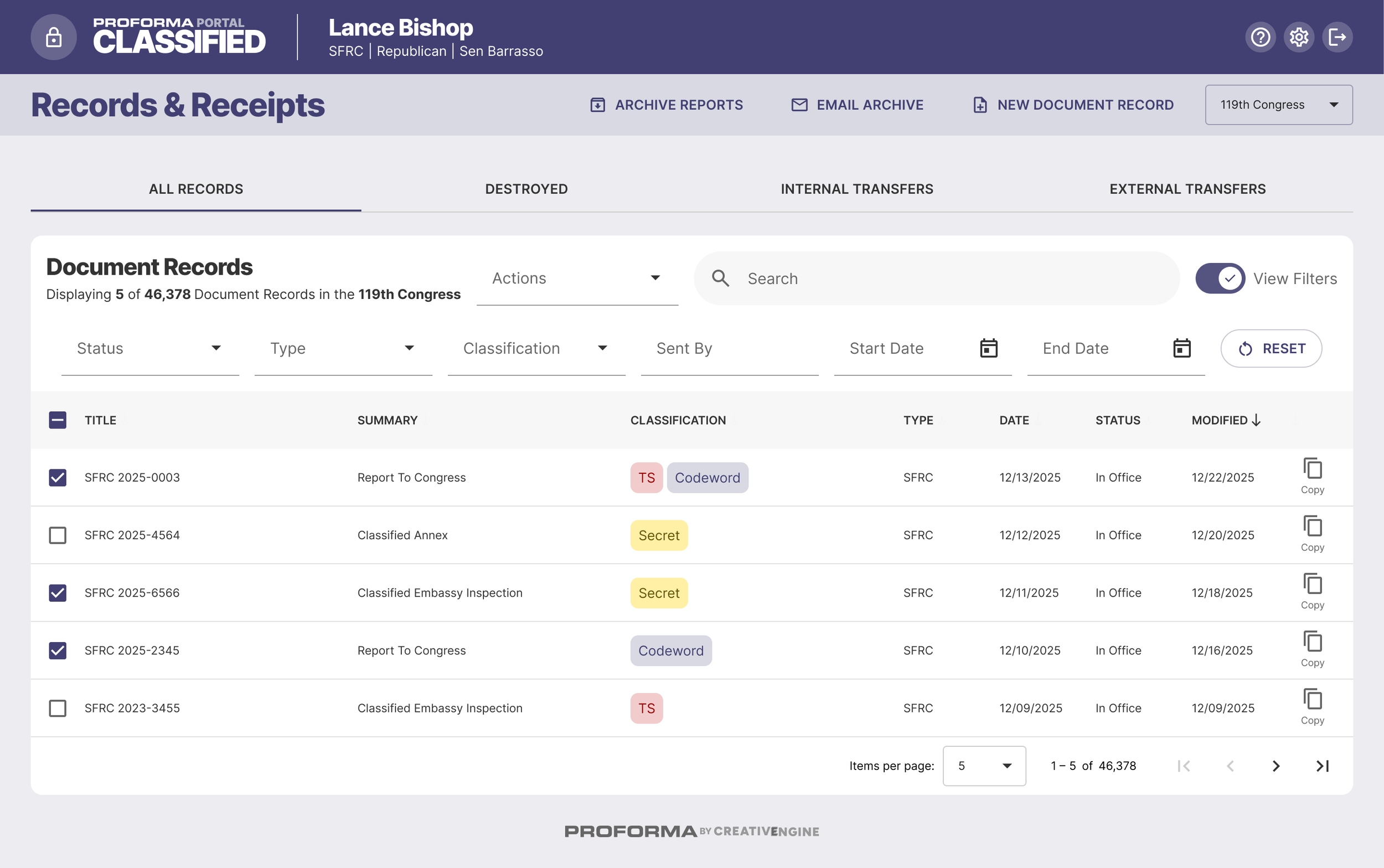
Task: Click Start Date calendar icon
Action: [989, 348]
